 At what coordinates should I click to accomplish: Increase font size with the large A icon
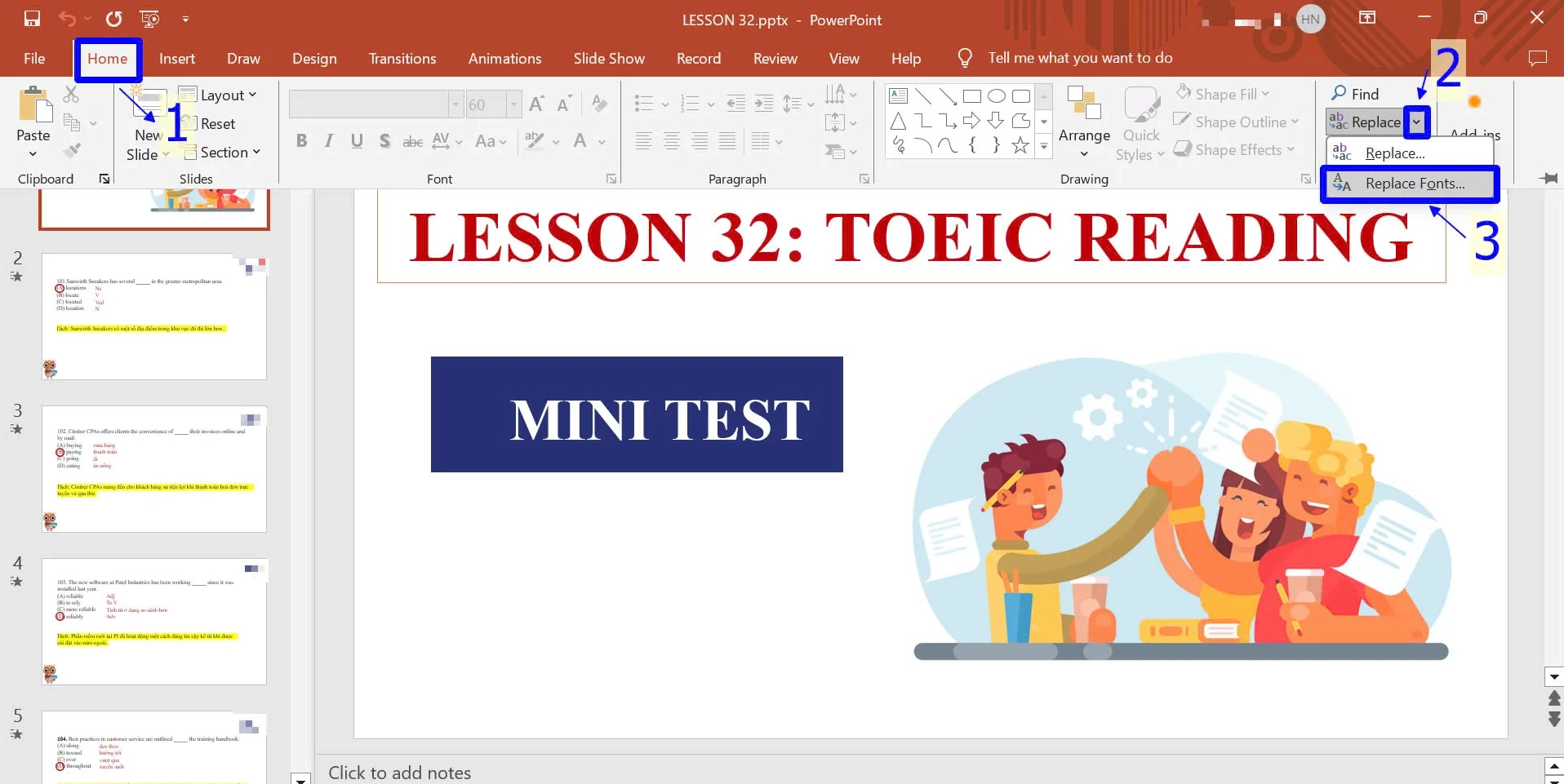[x=536, y=104]
